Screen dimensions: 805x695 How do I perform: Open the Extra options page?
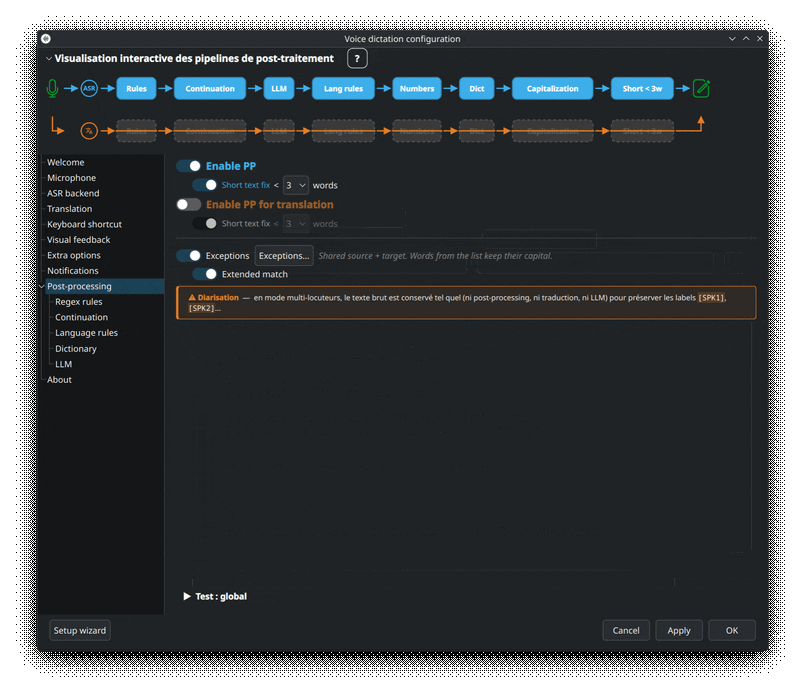74,255
